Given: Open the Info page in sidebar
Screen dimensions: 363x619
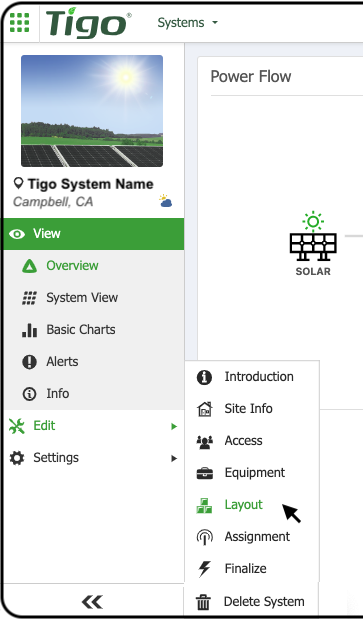Looking at the screenshot, I should 58,394.
